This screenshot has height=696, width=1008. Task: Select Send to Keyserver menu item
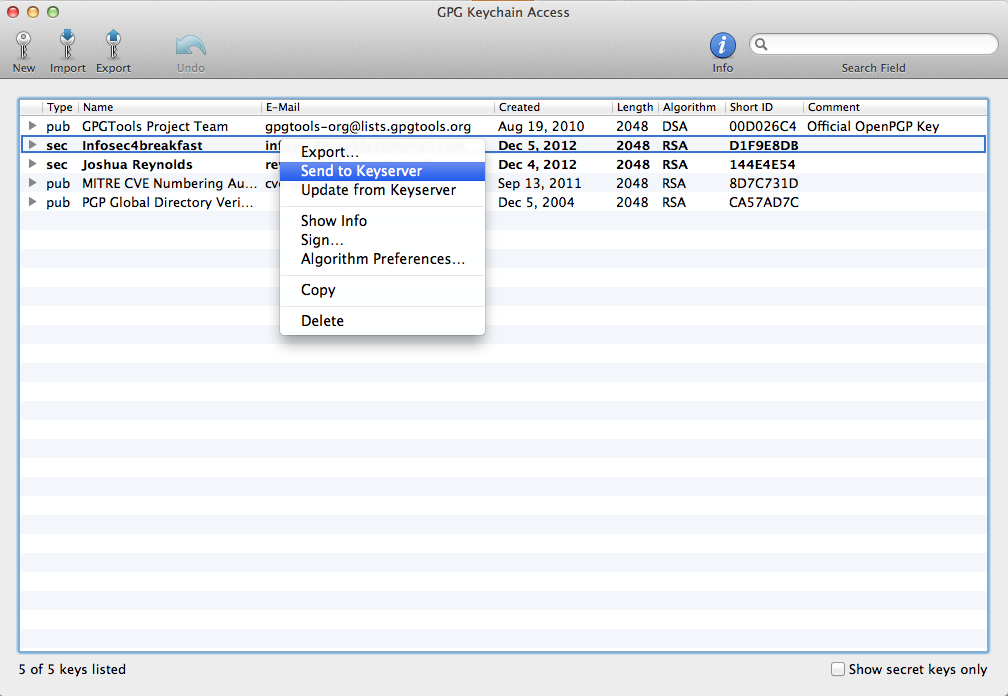(382, 171)
